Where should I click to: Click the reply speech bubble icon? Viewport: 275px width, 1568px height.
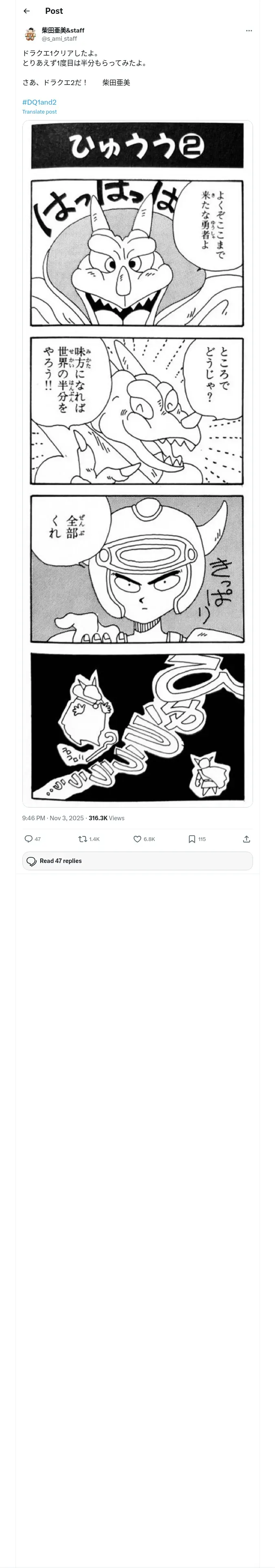[x=28, y=839]
